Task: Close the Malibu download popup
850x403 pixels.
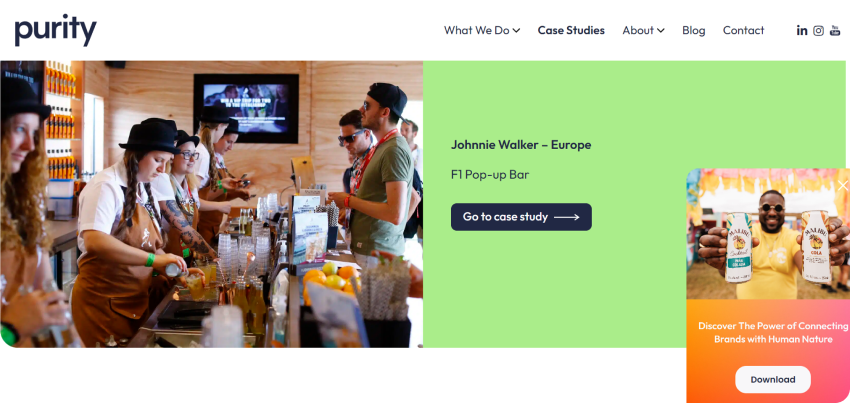Action: [x=842, y=186]
